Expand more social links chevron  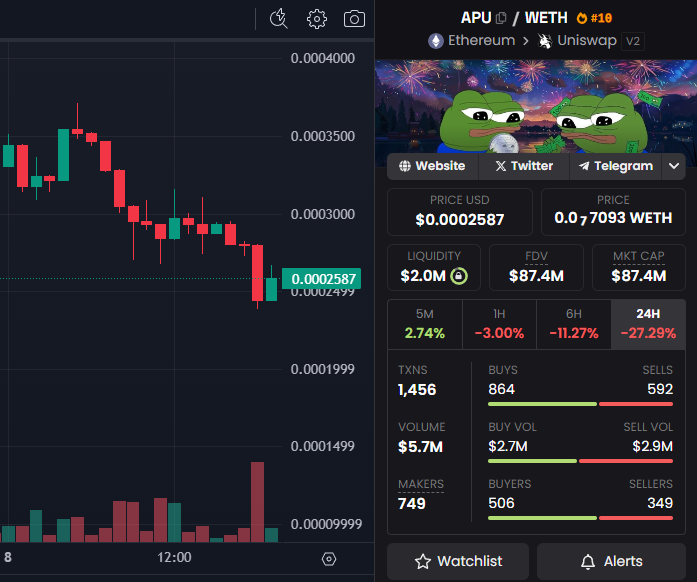coord(673,166)
